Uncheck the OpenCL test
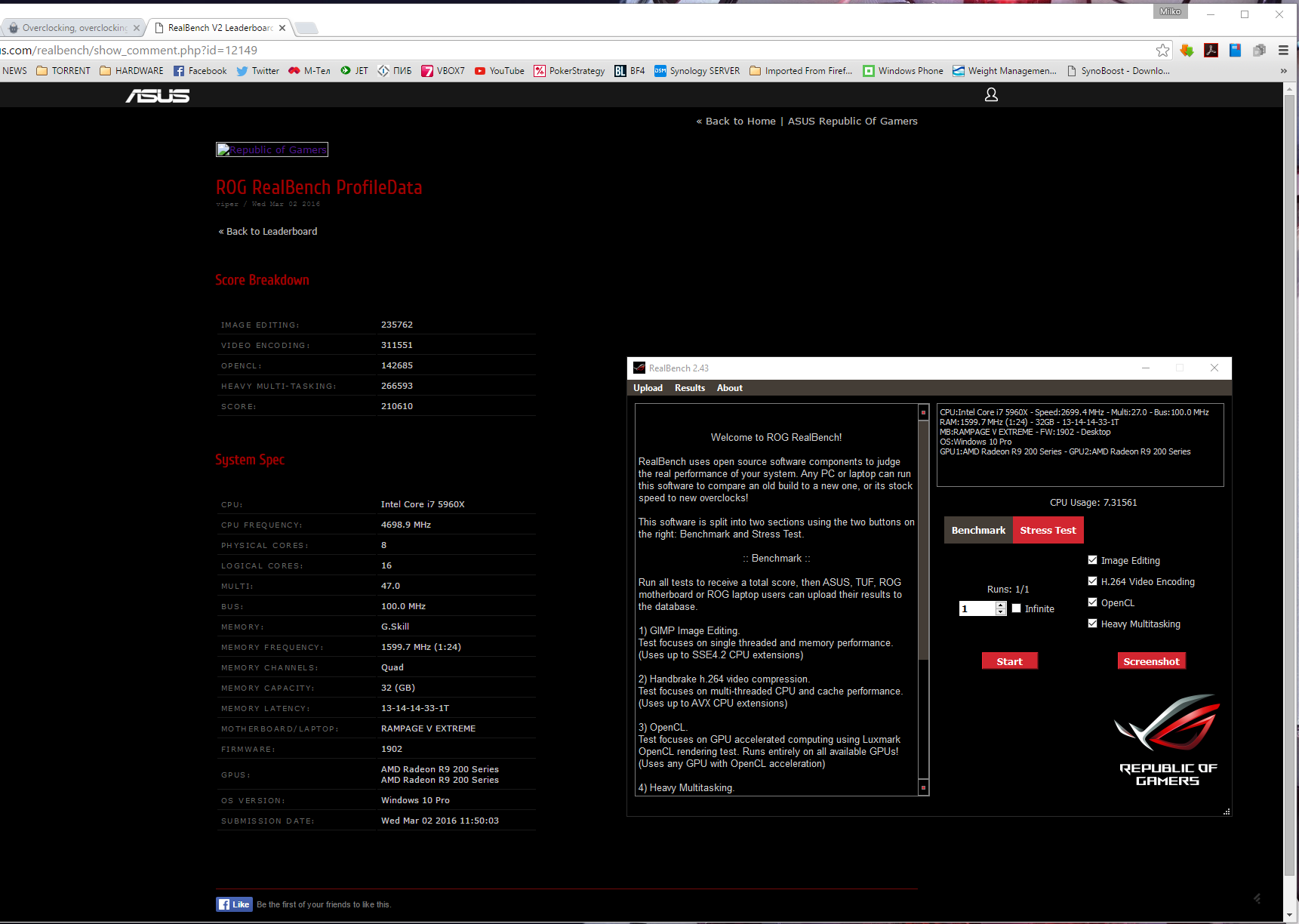Image resolution: width=1299 pixels, height=924 pixels. [x=1092, y=602]
